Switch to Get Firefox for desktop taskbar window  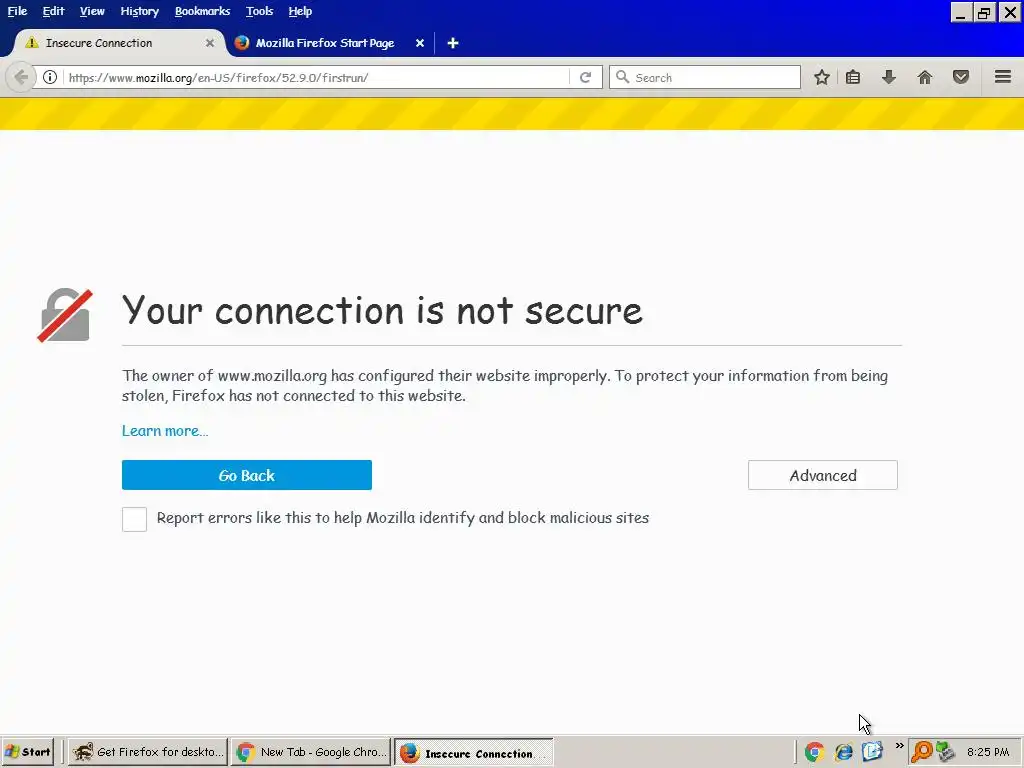pos(148,752)
